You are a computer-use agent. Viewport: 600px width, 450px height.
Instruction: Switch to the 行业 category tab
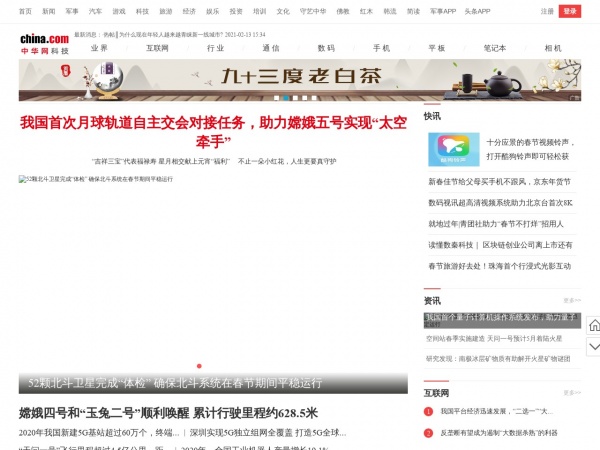[x=215, y=48]
